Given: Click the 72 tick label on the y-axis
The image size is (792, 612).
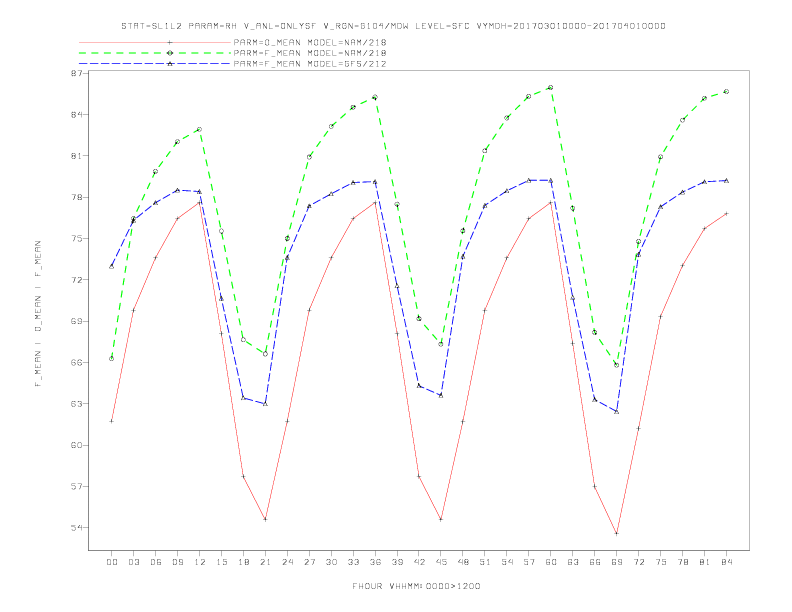Looking at the screenshot, I should [x=76, y=280].
